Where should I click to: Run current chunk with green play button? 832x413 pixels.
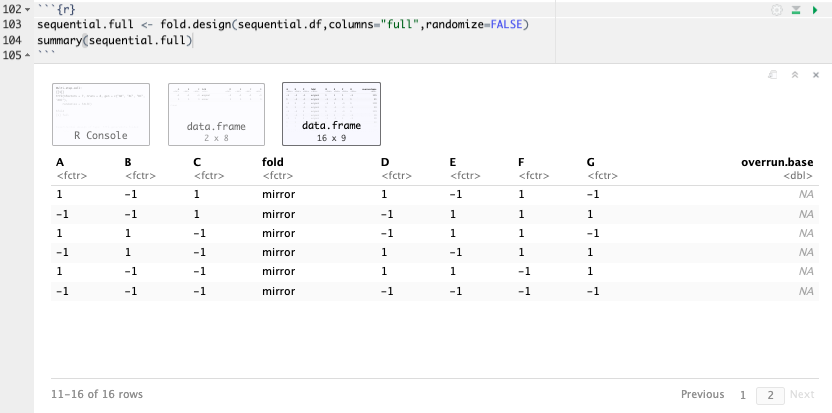click(815, 9)
